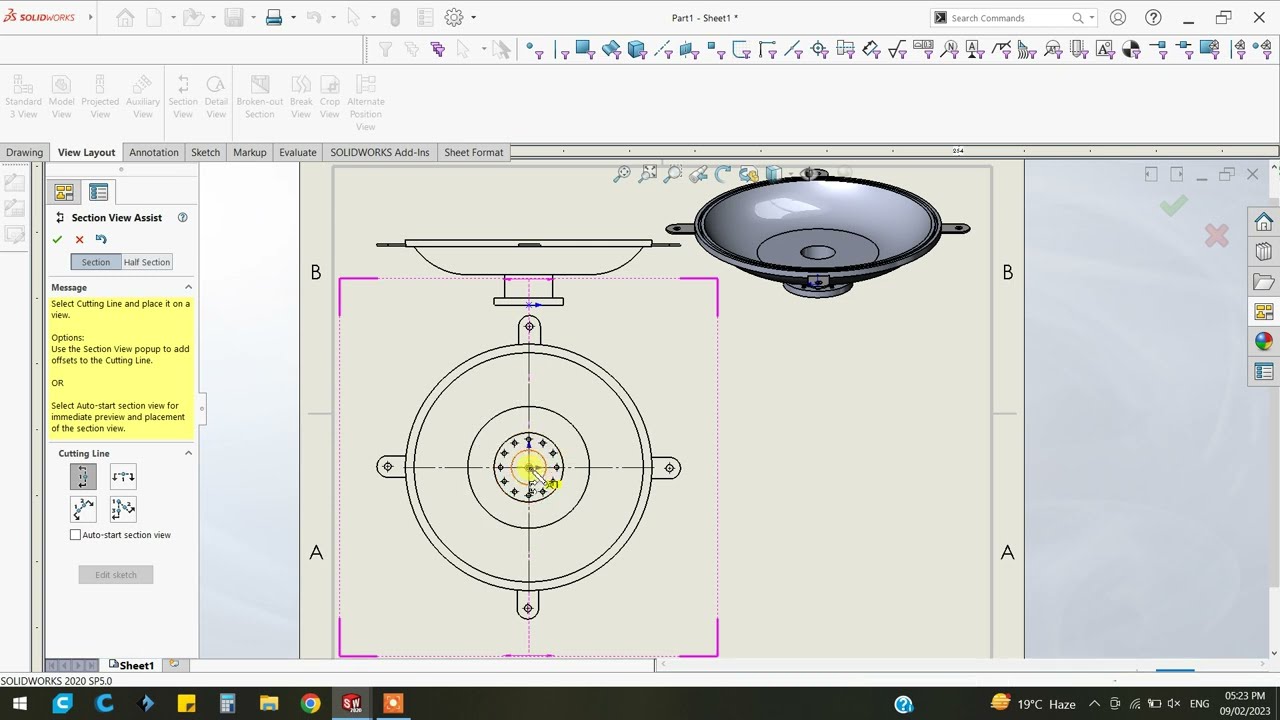This screenshot has height=720, width=1280.
Task: Open Design Library in task pane
Action: tap(1264, 252)
